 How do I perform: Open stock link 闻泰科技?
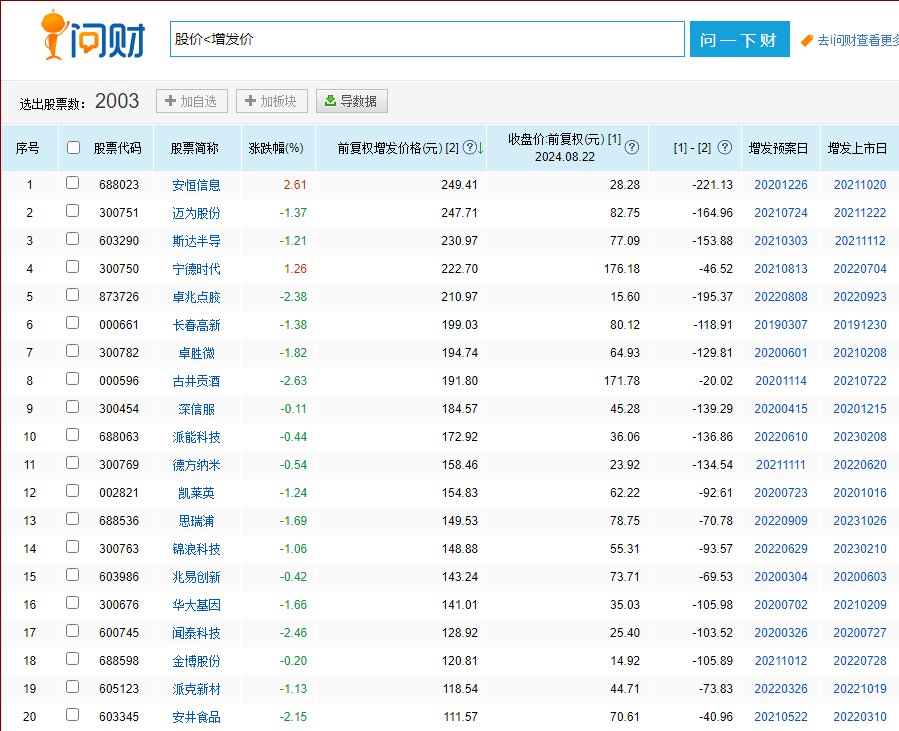196,633
